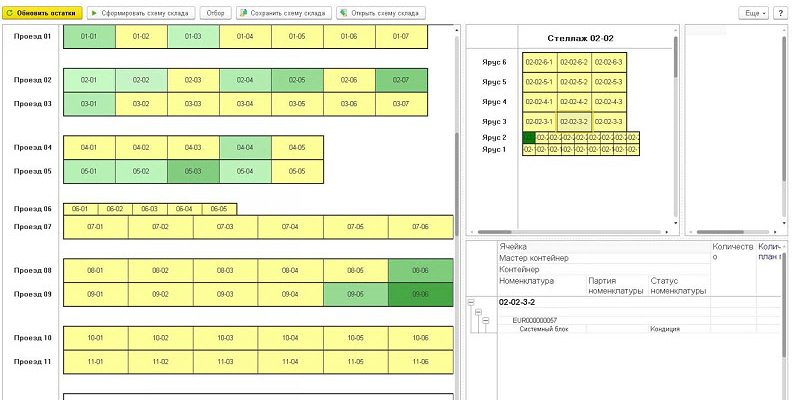Click dark green cell in Ярус 2
Viewport: 795px width, 400px height.
click(529, 138)
